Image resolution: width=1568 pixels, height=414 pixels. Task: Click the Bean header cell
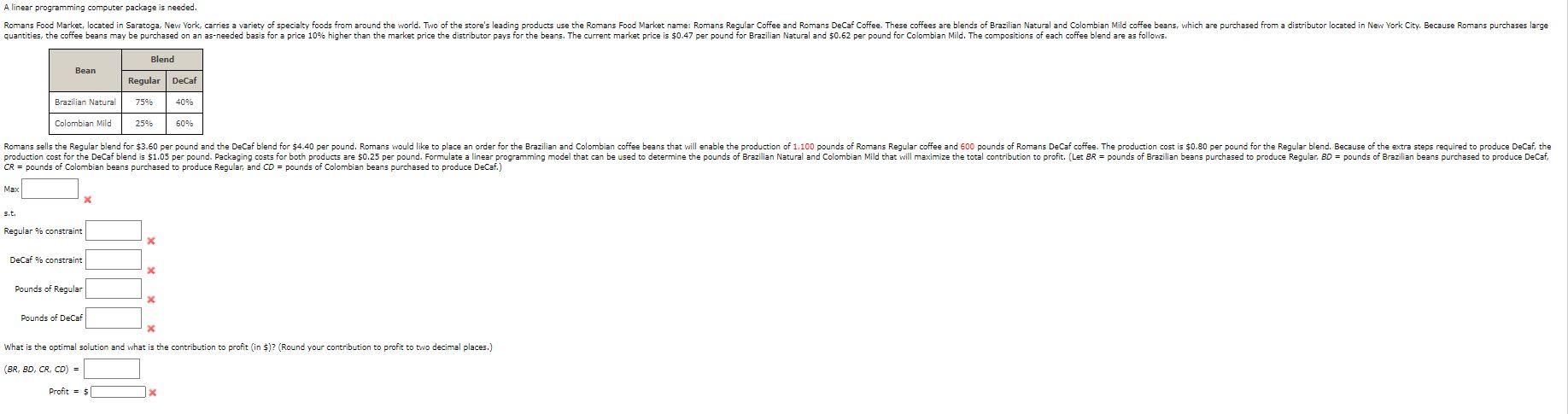point(85,70)
